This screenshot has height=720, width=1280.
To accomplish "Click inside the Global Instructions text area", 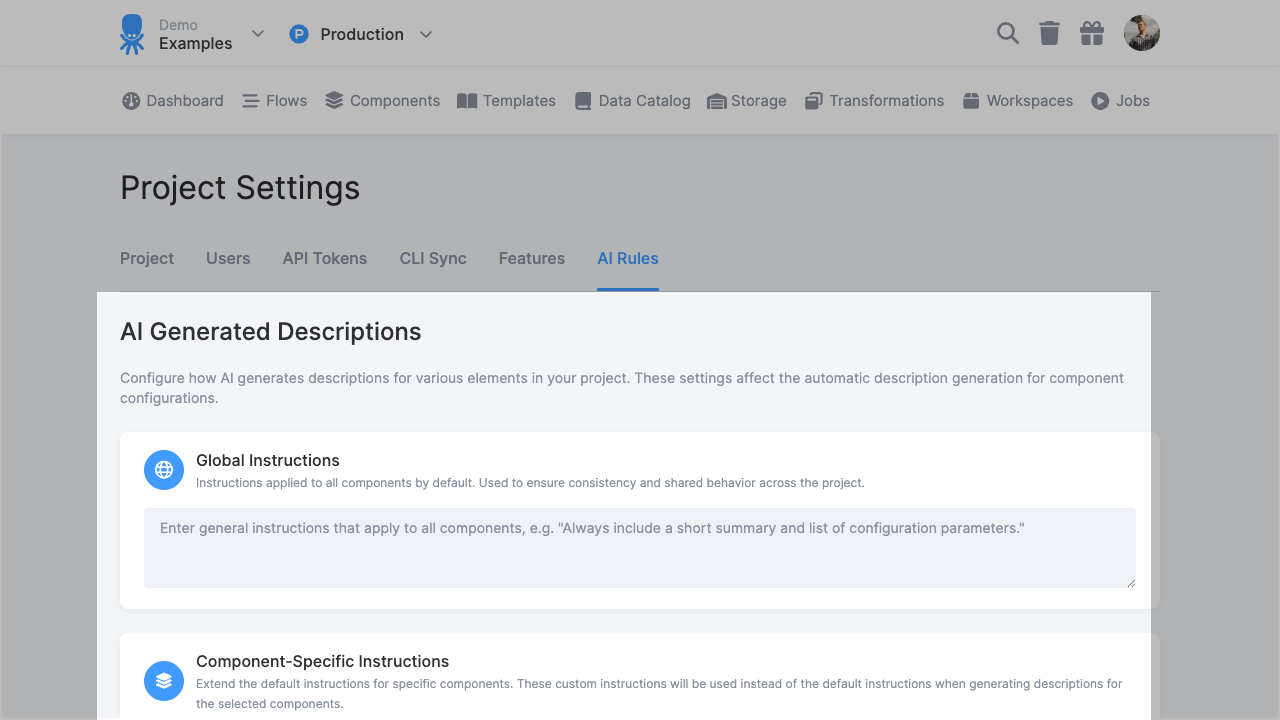I will coord(640,547).
